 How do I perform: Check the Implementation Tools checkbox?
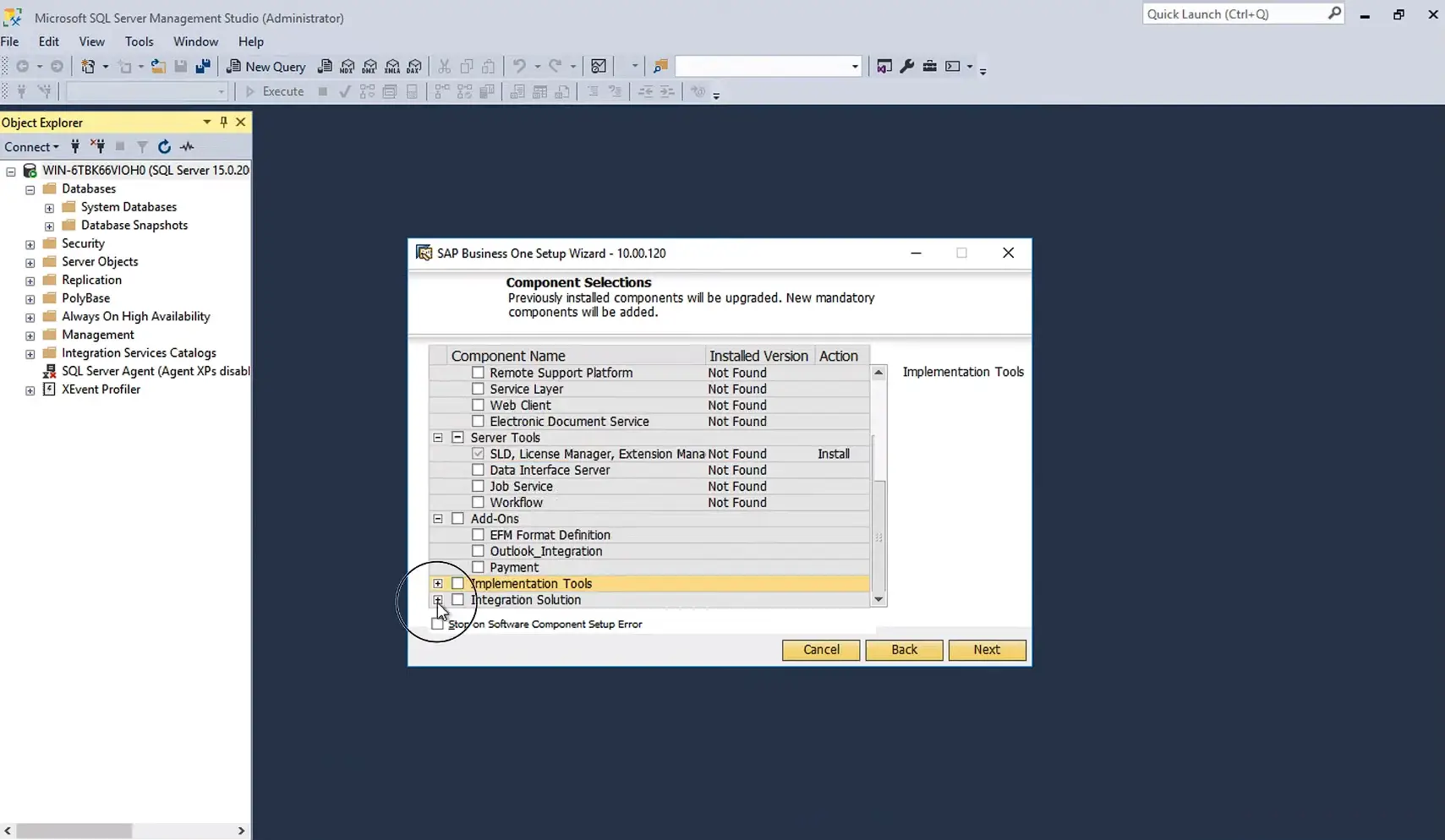coord(457,583)
